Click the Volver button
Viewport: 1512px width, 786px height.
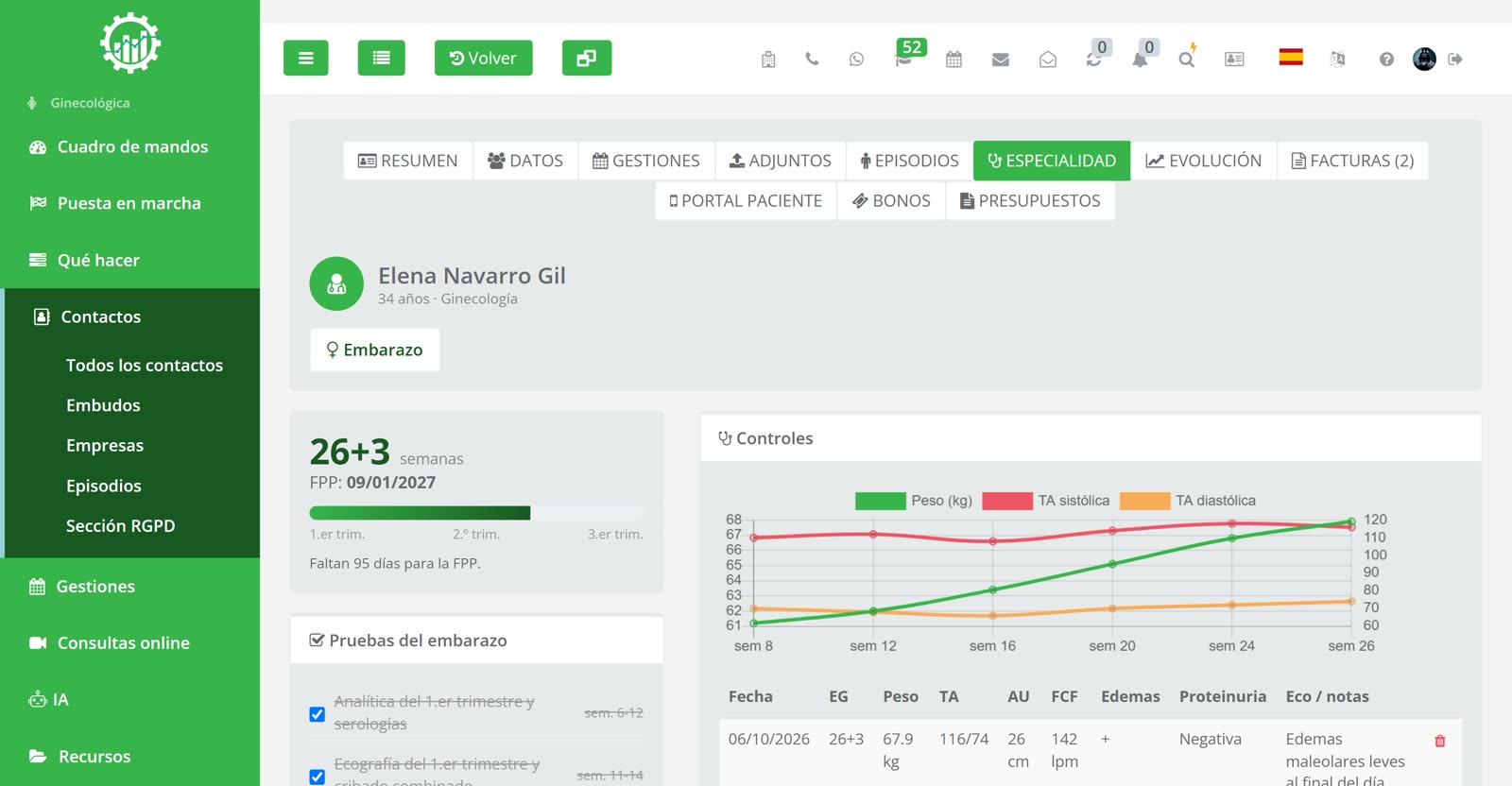coord(483,58)
